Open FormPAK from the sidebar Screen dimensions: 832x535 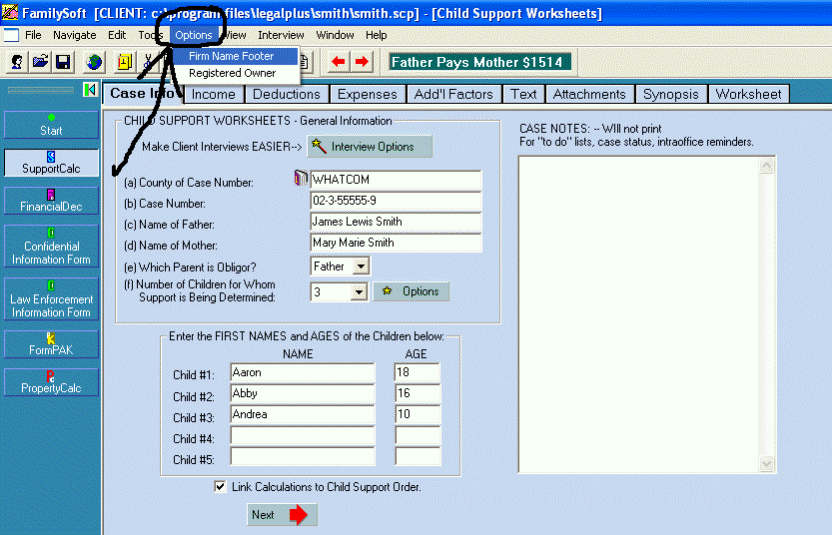tap(51, 345)
